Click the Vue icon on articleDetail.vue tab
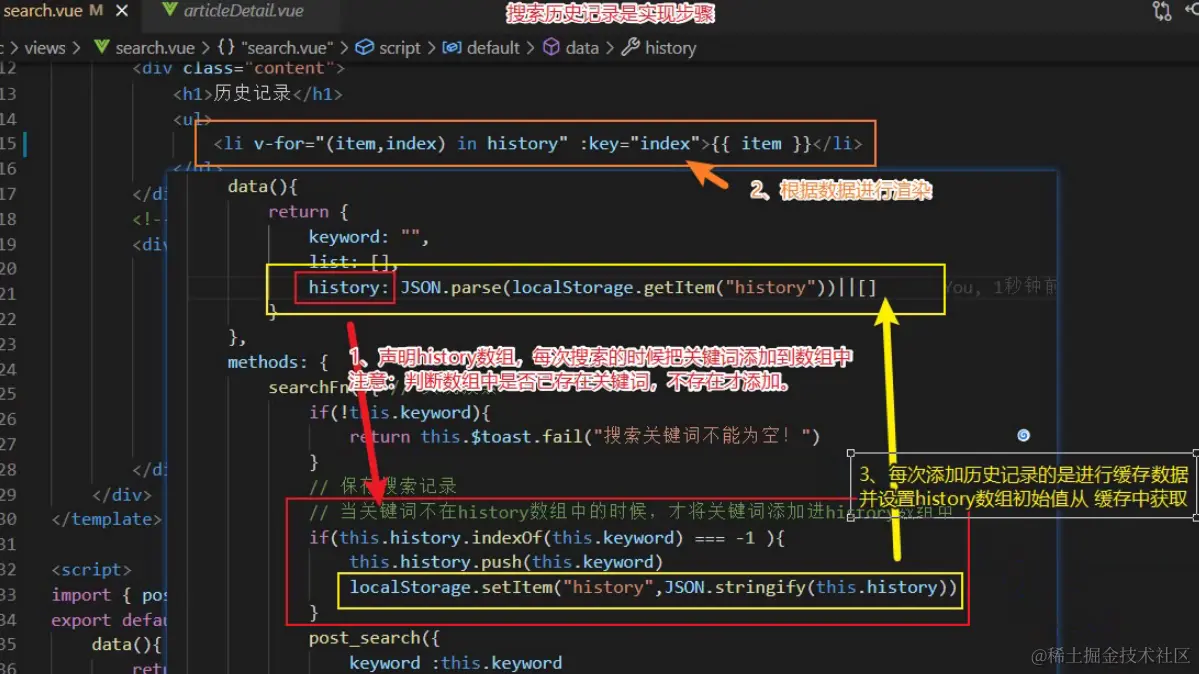 (x=170, y=10)
